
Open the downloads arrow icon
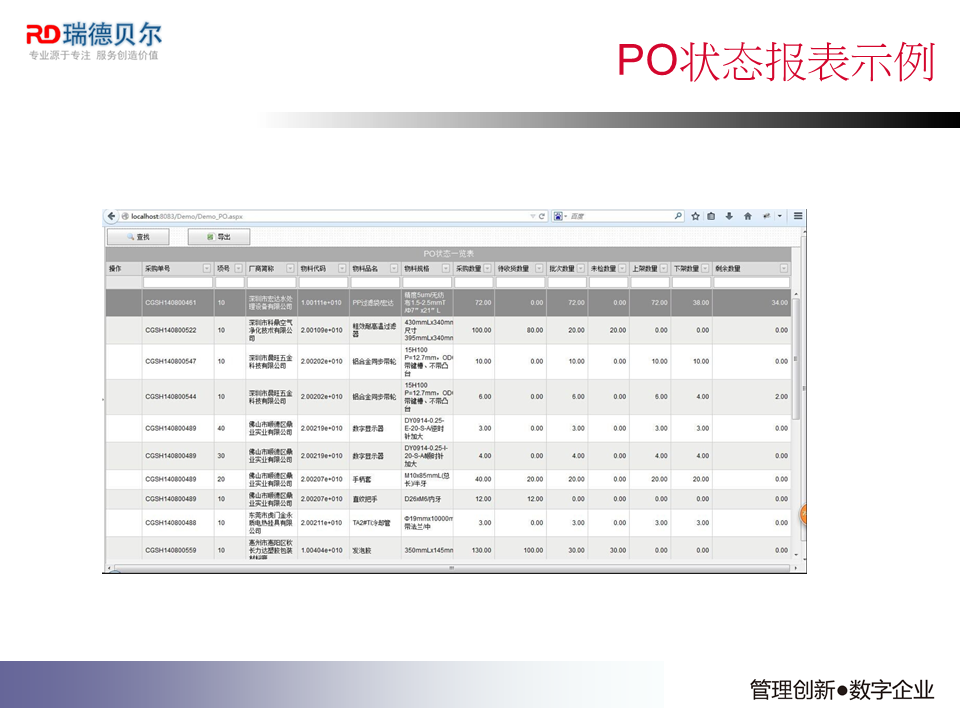coord(729,216)
